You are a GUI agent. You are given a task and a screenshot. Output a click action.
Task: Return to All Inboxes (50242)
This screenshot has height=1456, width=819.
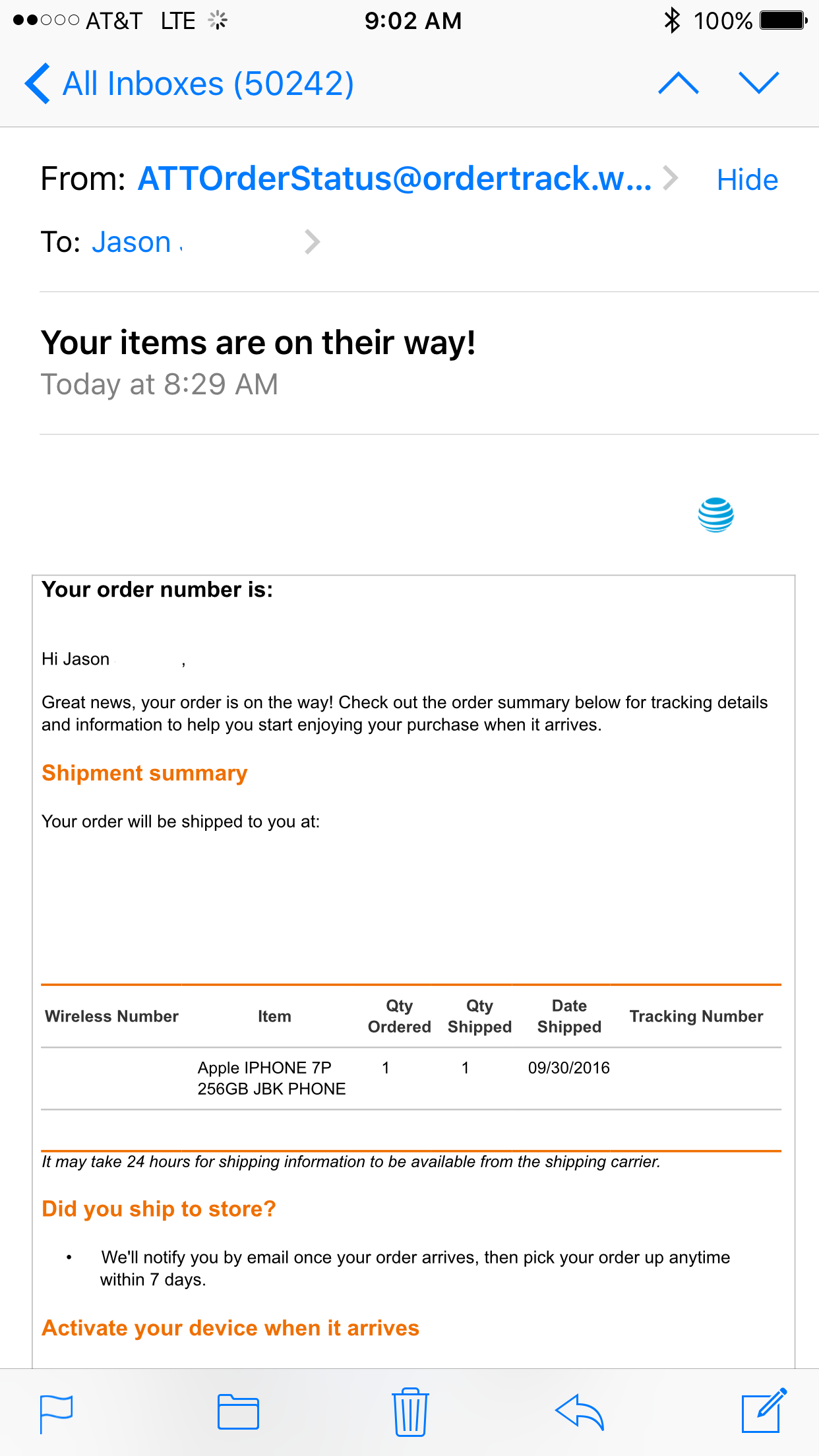click(x=208, y=84)
